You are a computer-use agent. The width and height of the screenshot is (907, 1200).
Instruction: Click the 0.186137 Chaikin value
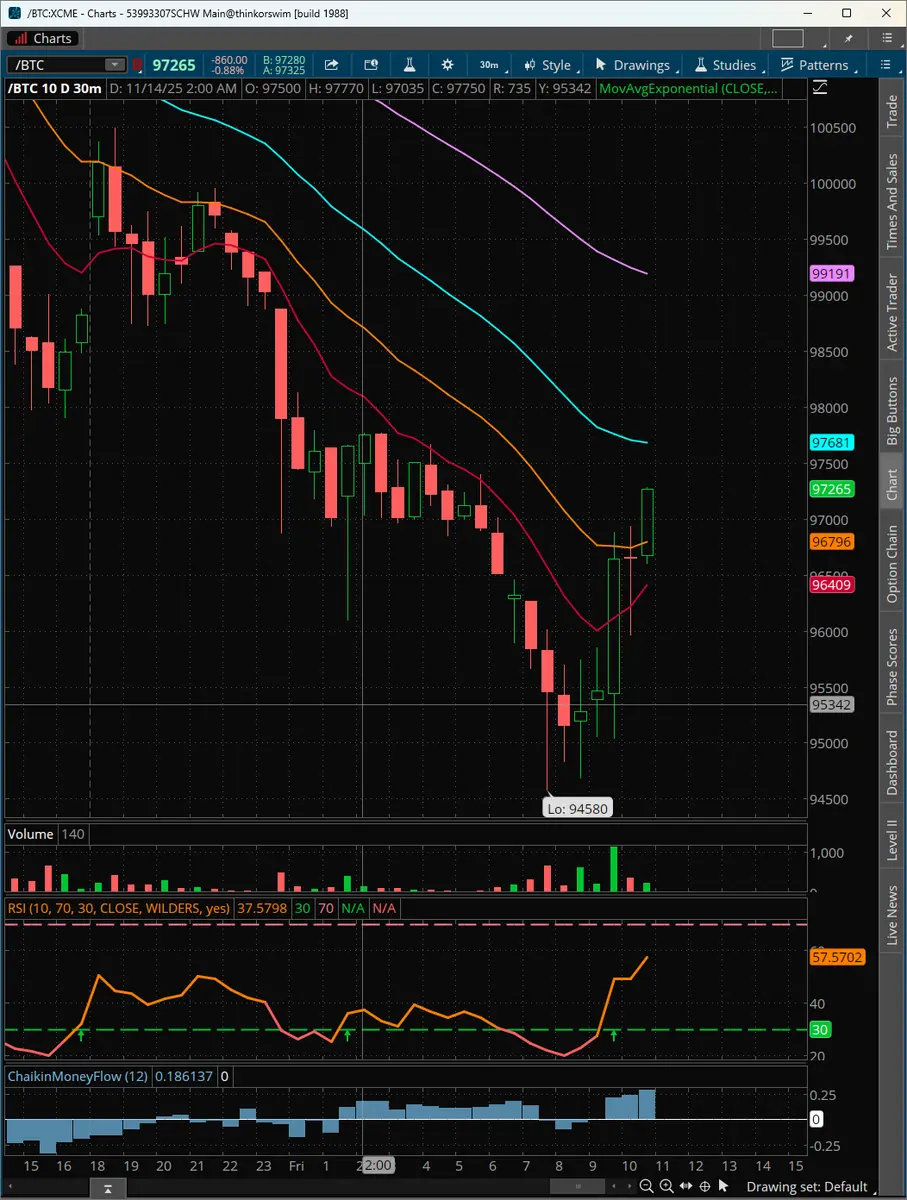[x=183, y=1076]
